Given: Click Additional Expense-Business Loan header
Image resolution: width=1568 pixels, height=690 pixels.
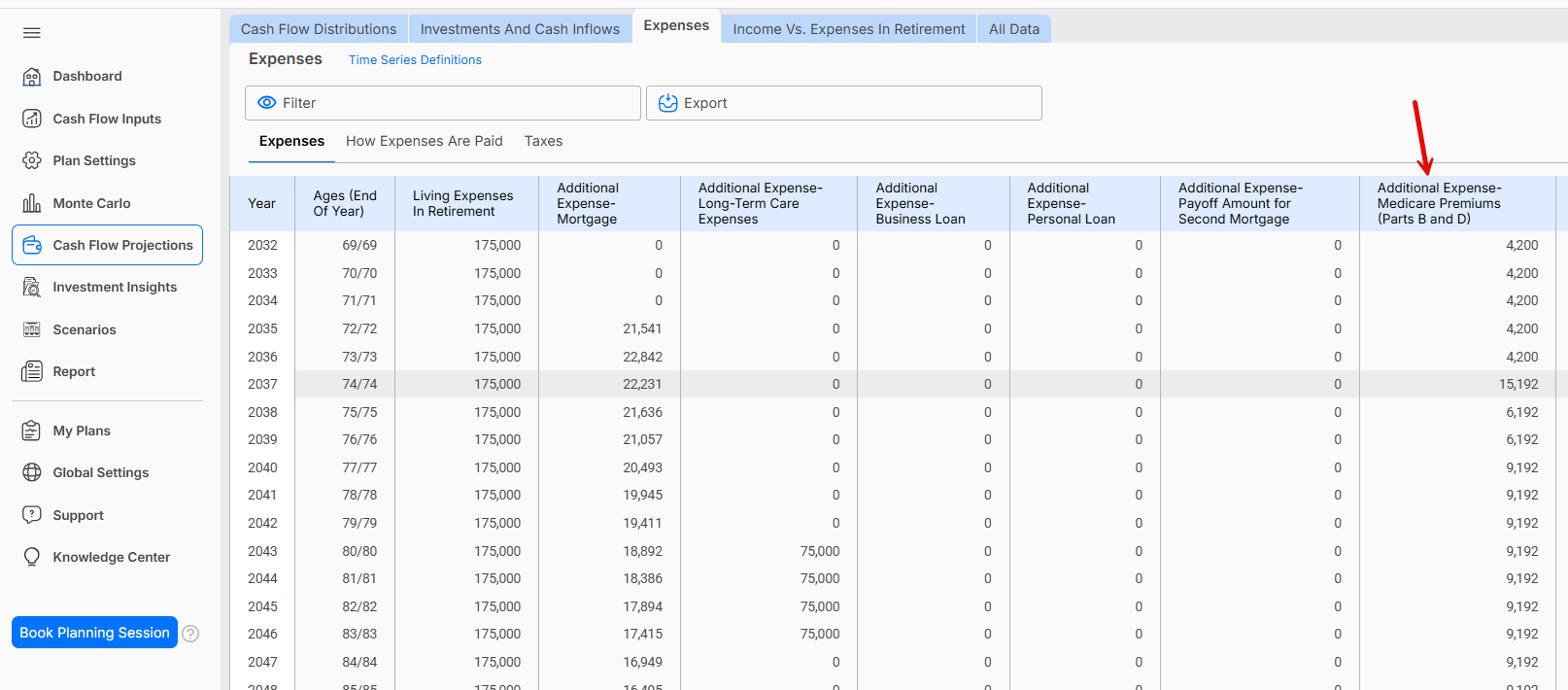Looking at the screenshot, I should 934,204.
